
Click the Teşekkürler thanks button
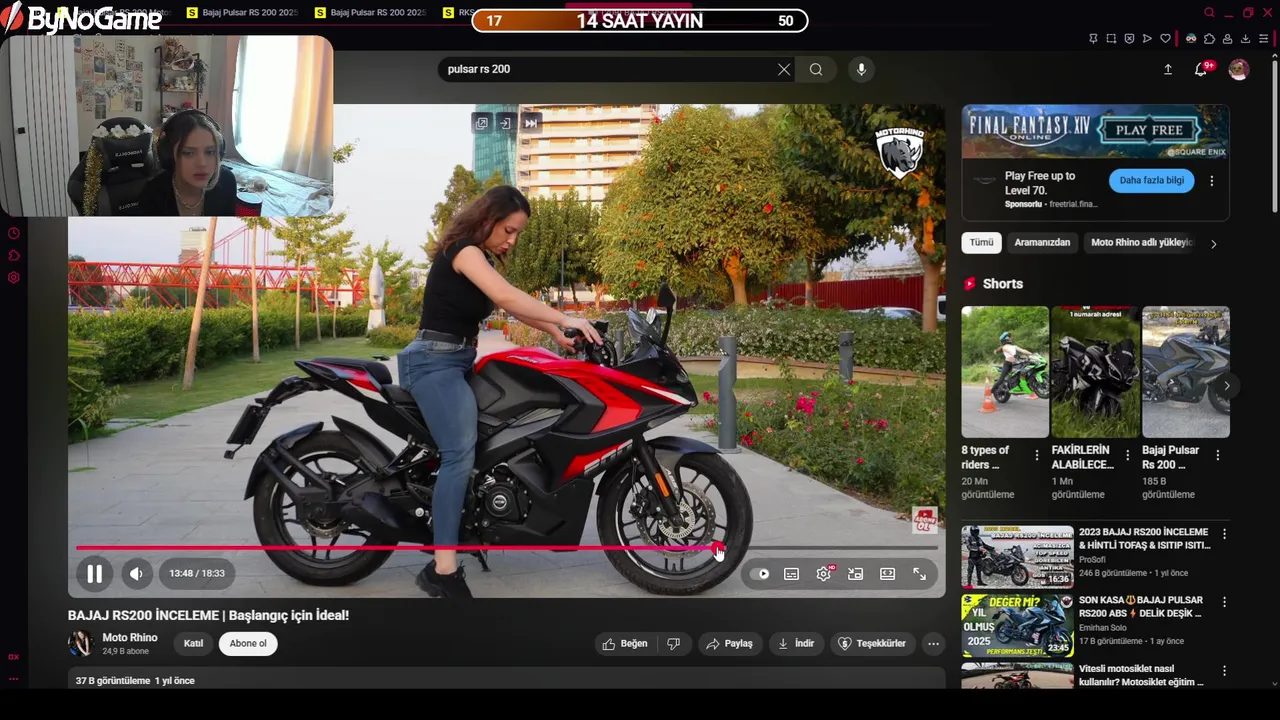click(871, 644)
